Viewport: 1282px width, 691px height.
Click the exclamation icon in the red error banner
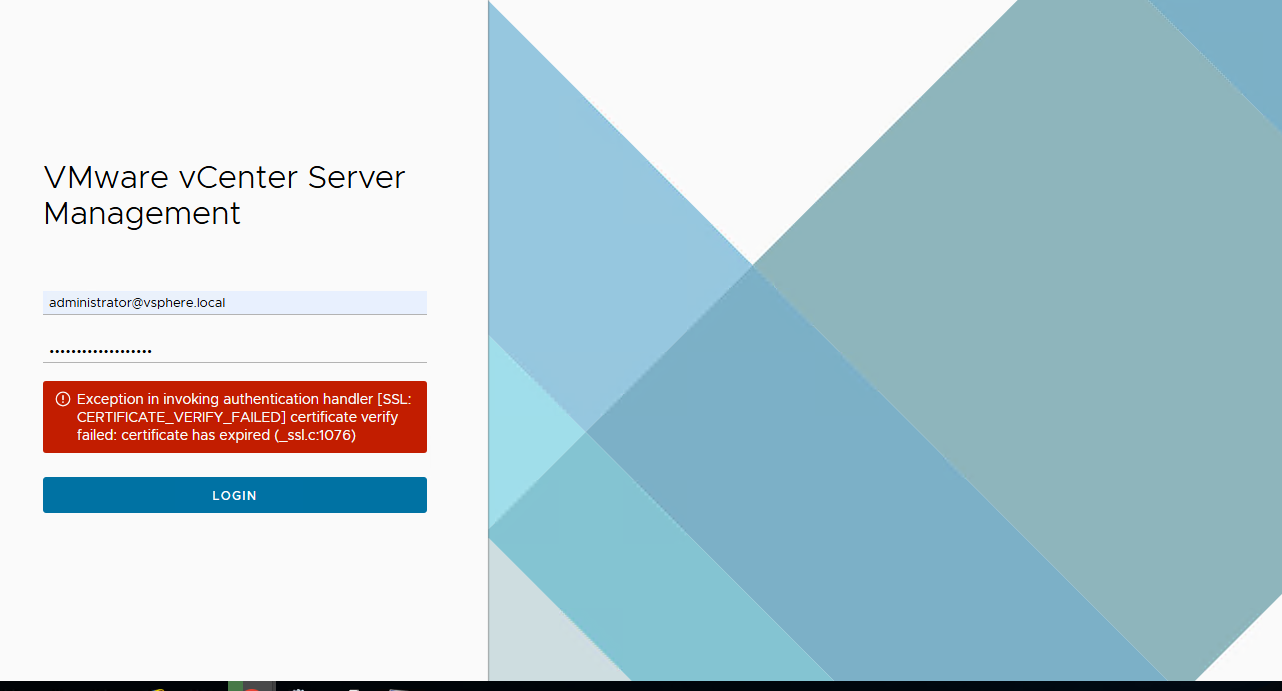point(62,398)
